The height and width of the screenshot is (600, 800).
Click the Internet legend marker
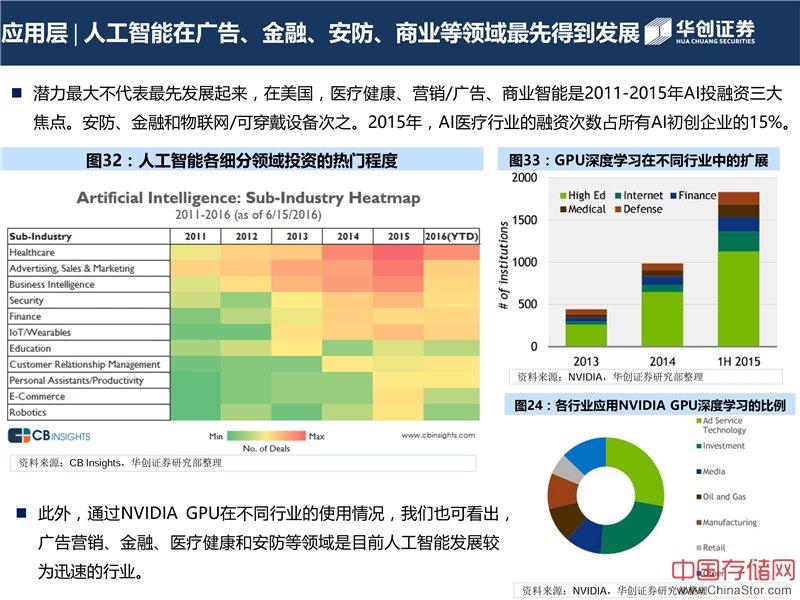point(619,196)
